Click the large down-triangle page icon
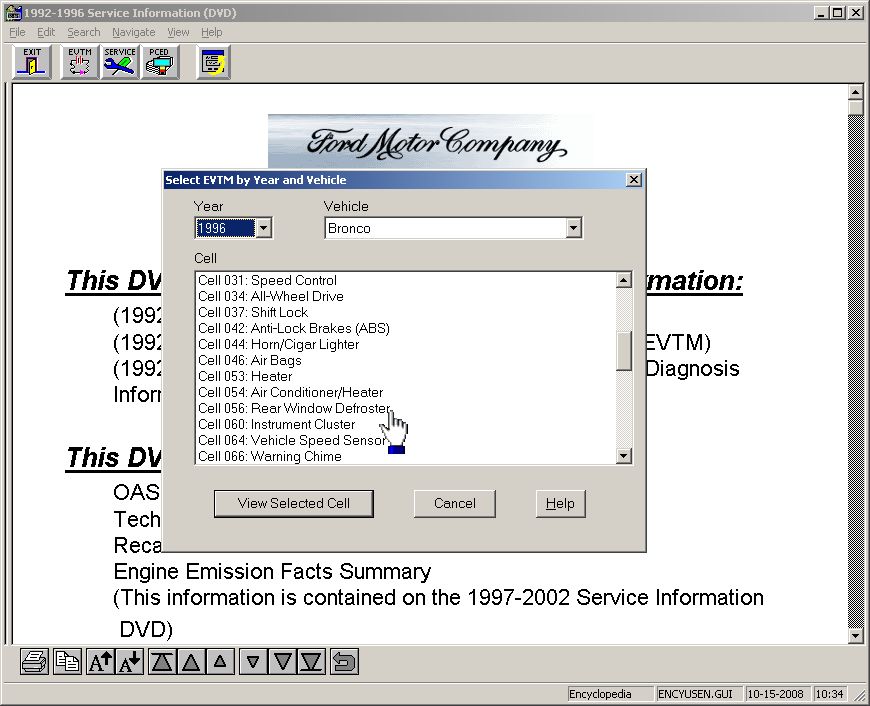This screenshot has height=706, width=870. [x=282, y=662]
